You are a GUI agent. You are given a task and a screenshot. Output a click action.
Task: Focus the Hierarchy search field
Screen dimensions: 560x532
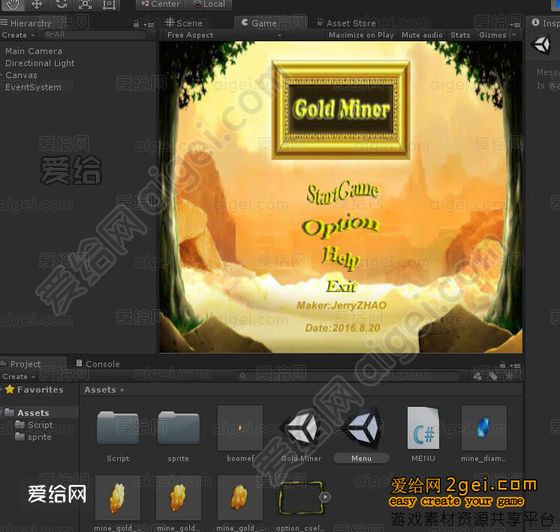point(95,35)
